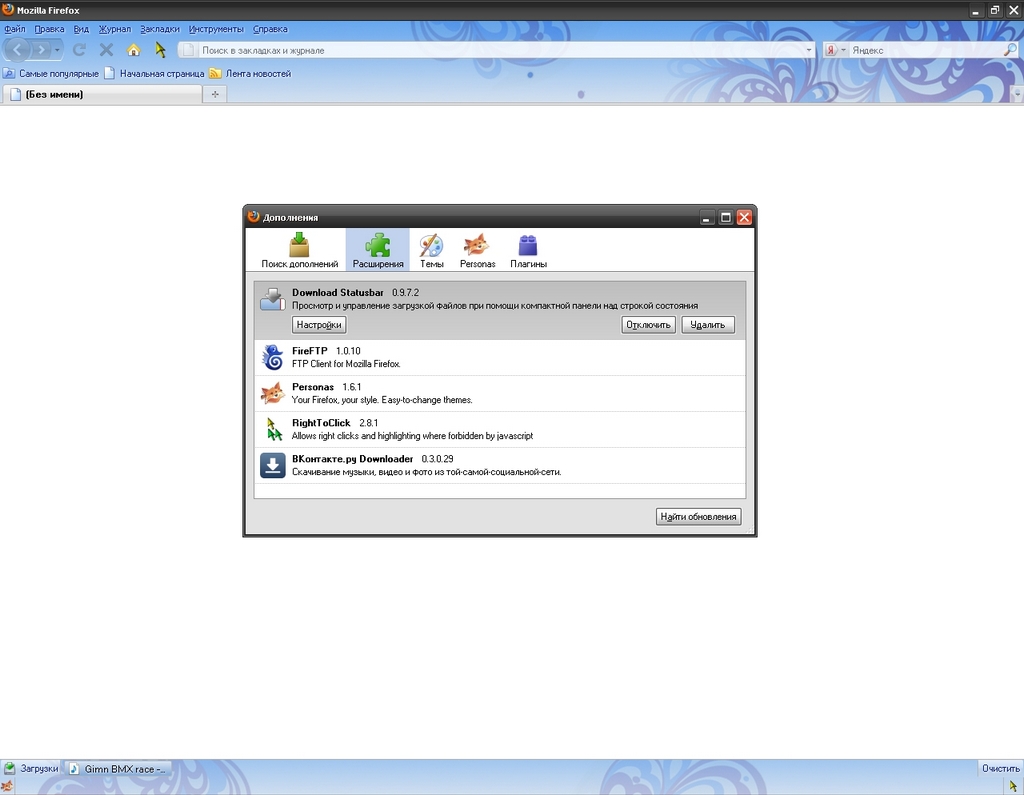
Task: Click the magnifier icon in Yandex search box
Action: click(x=1010, y=50)
